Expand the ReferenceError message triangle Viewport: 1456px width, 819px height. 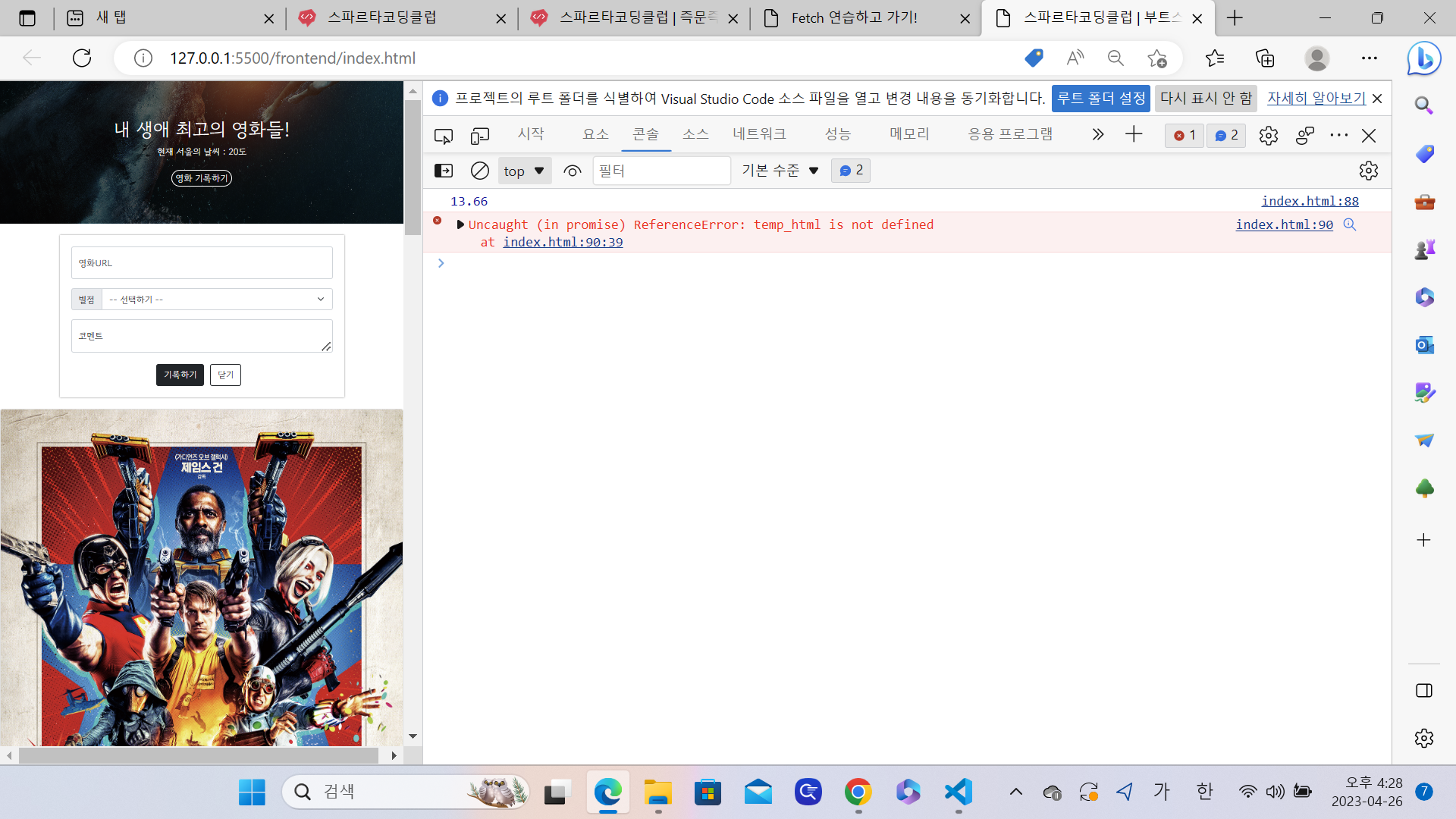coord(460,224)
